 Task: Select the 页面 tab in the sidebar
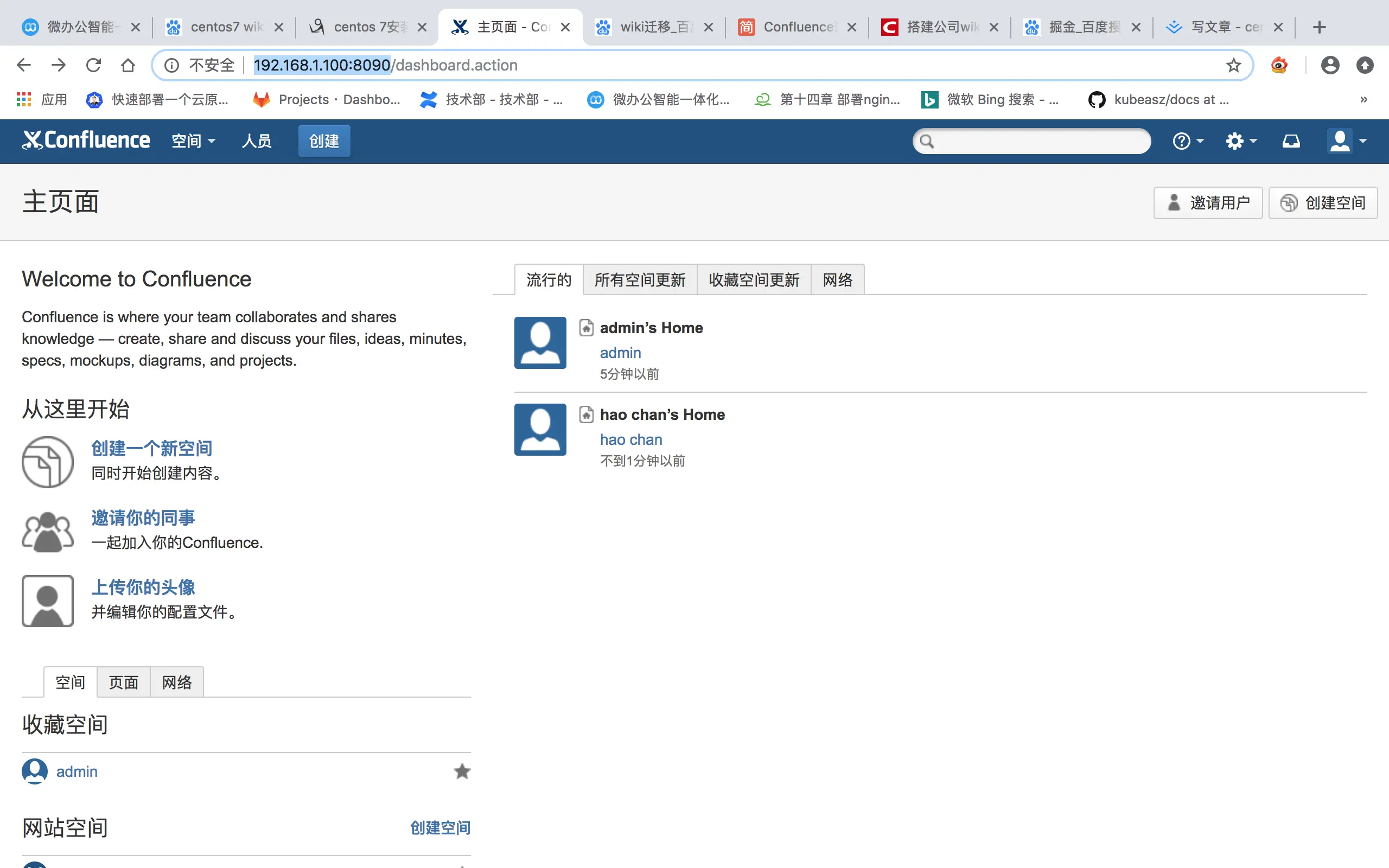pos(123,682)
